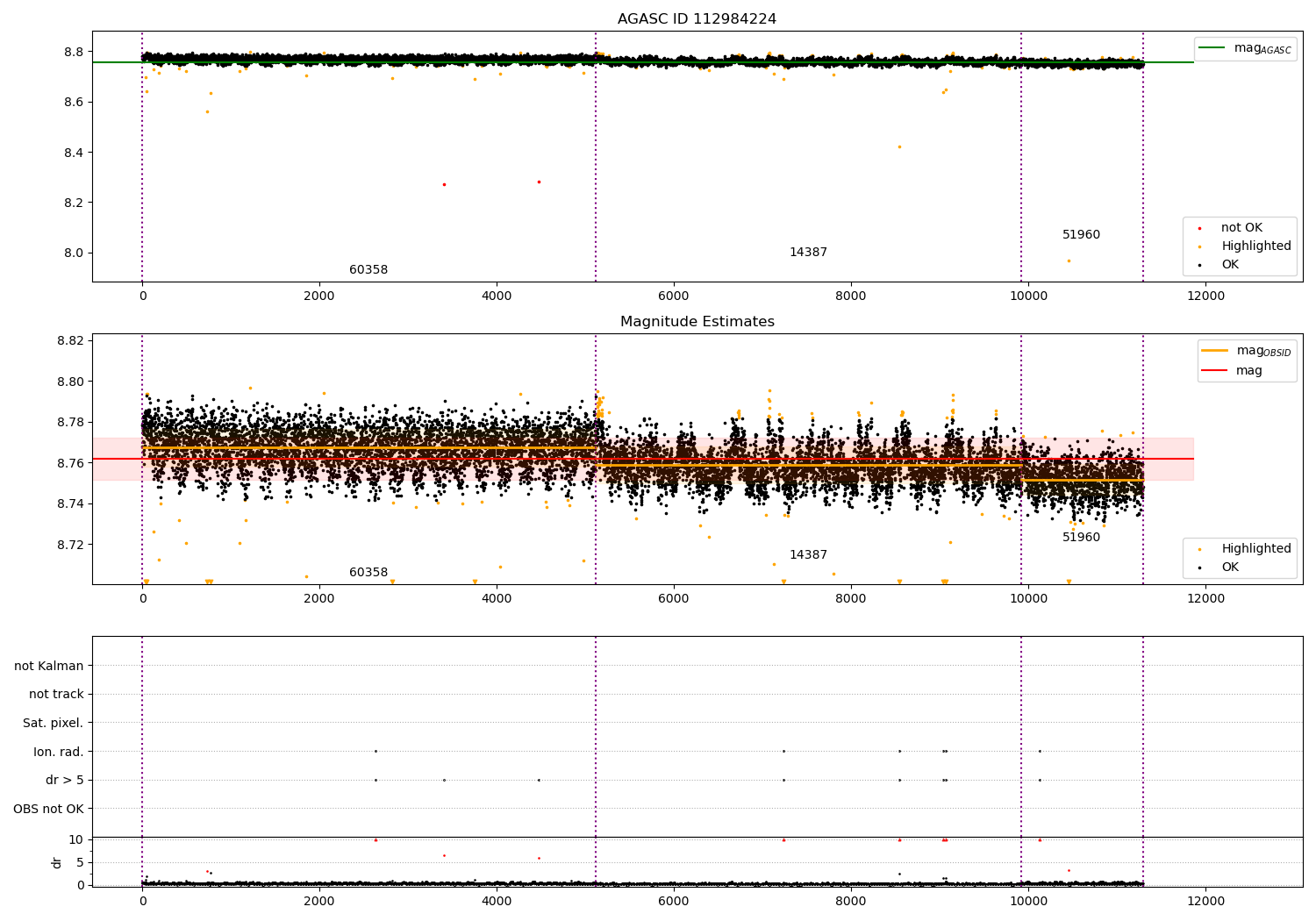
Task: Click the 'OK' legend entry in top plot
Action: [1230, 265]
